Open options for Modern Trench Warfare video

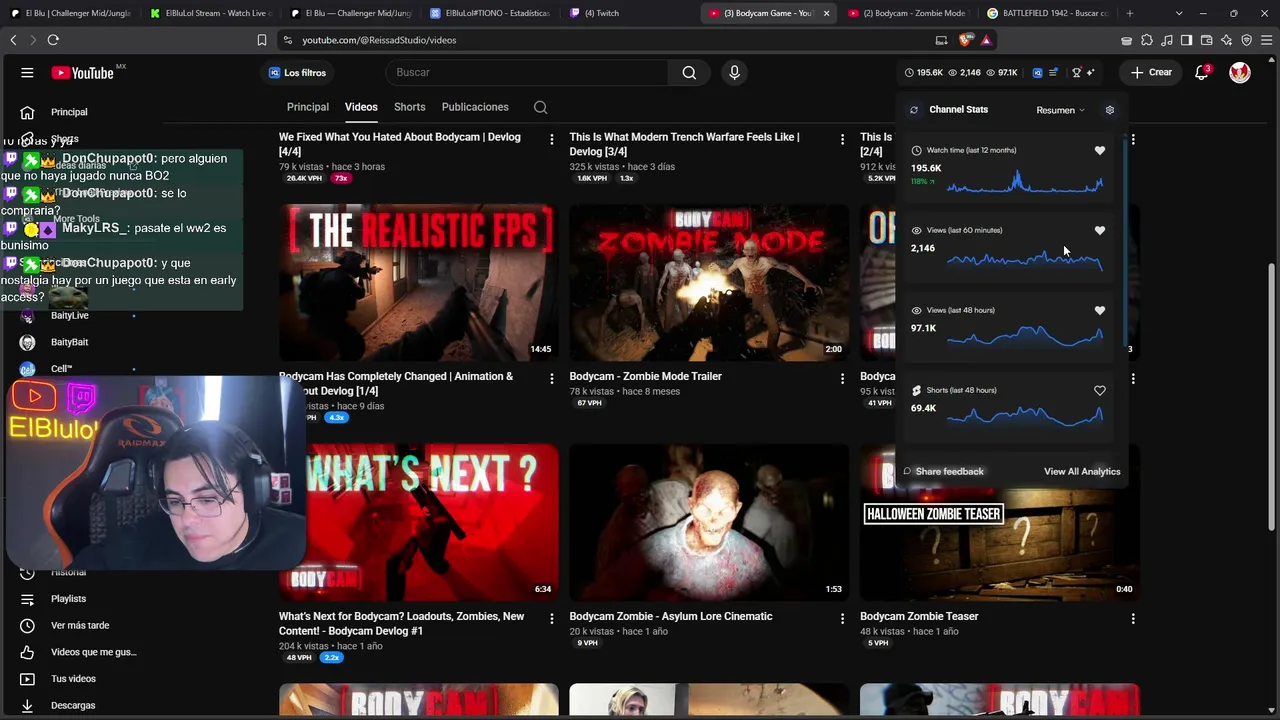coord(842,140)
